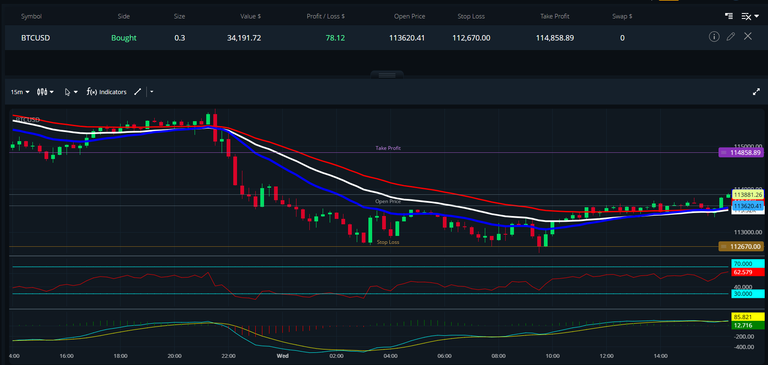Click the yellow 113881.26 current price tag
Viewport: 768px width, 365px height.
coord(747,195)
